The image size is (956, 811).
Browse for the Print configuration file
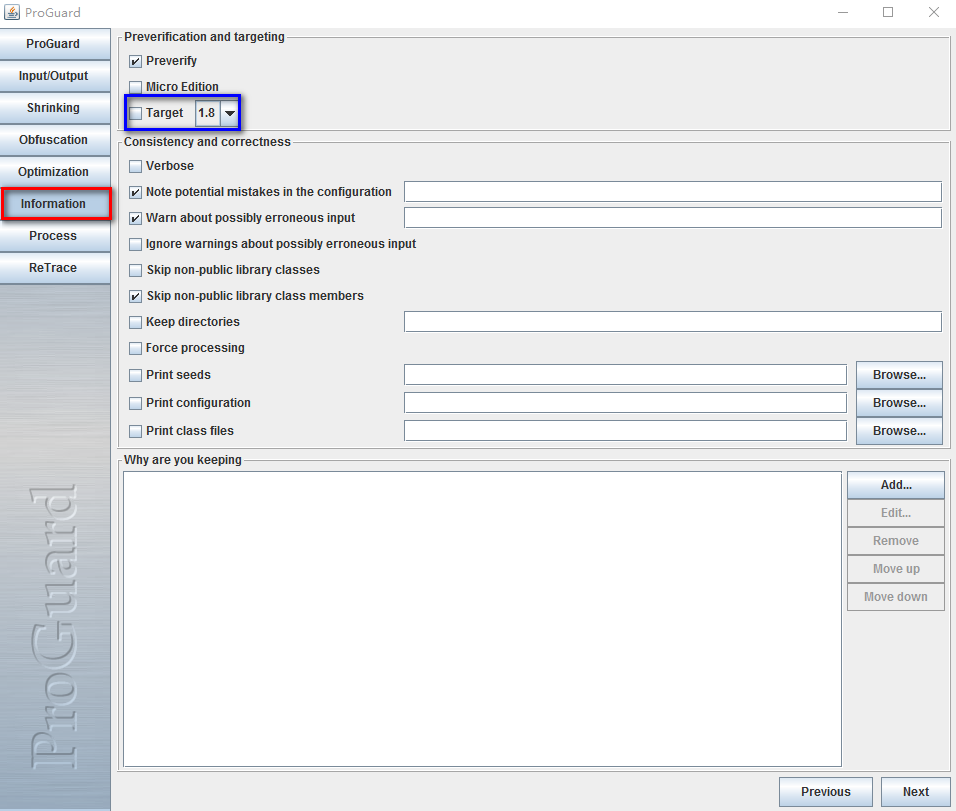899,403
